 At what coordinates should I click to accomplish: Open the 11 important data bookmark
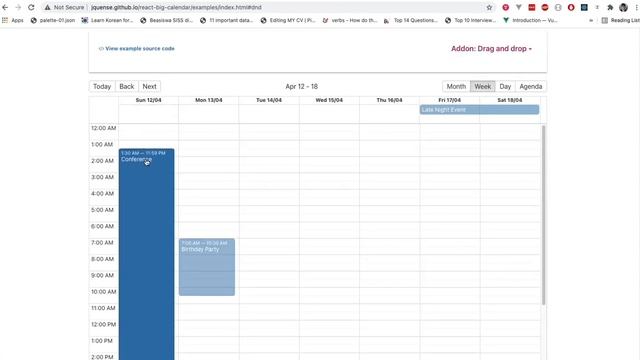pyautogui.click(x=227, y=20)
